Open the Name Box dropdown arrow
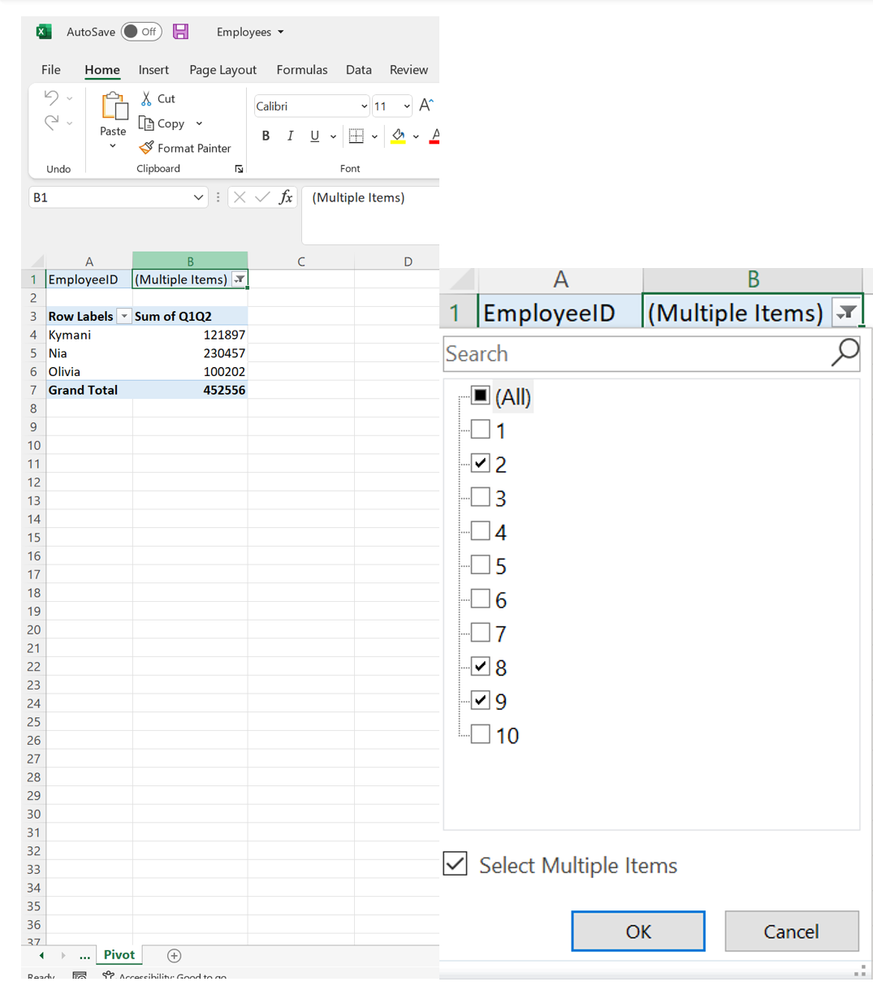 (x=199, y=198)
